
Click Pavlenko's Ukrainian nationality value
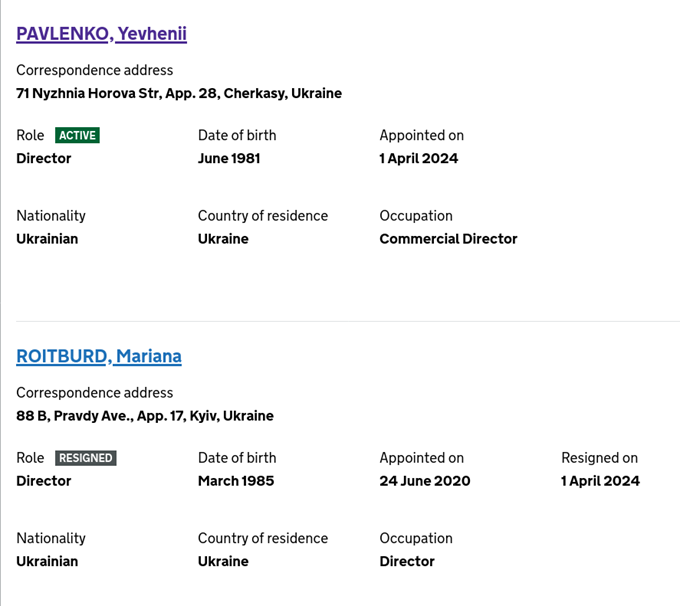(x=47, y=239)
